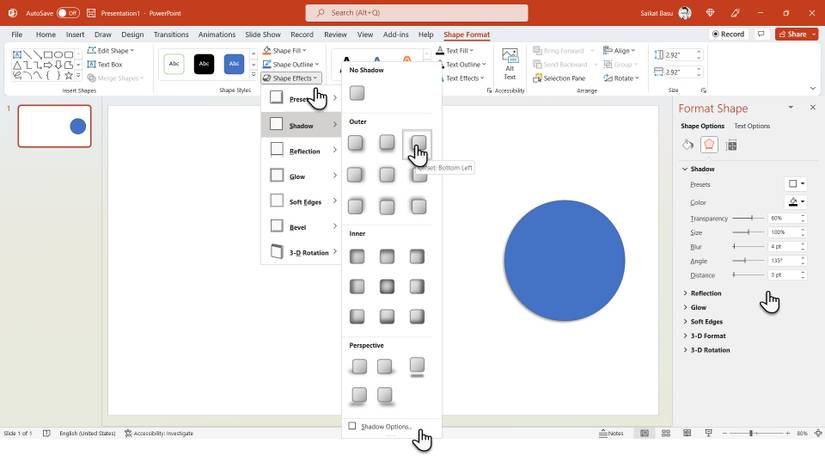The height and width of the screenshot is (457, 825).
Task: Select the blue circle on the slide
Action: point(564,260)
